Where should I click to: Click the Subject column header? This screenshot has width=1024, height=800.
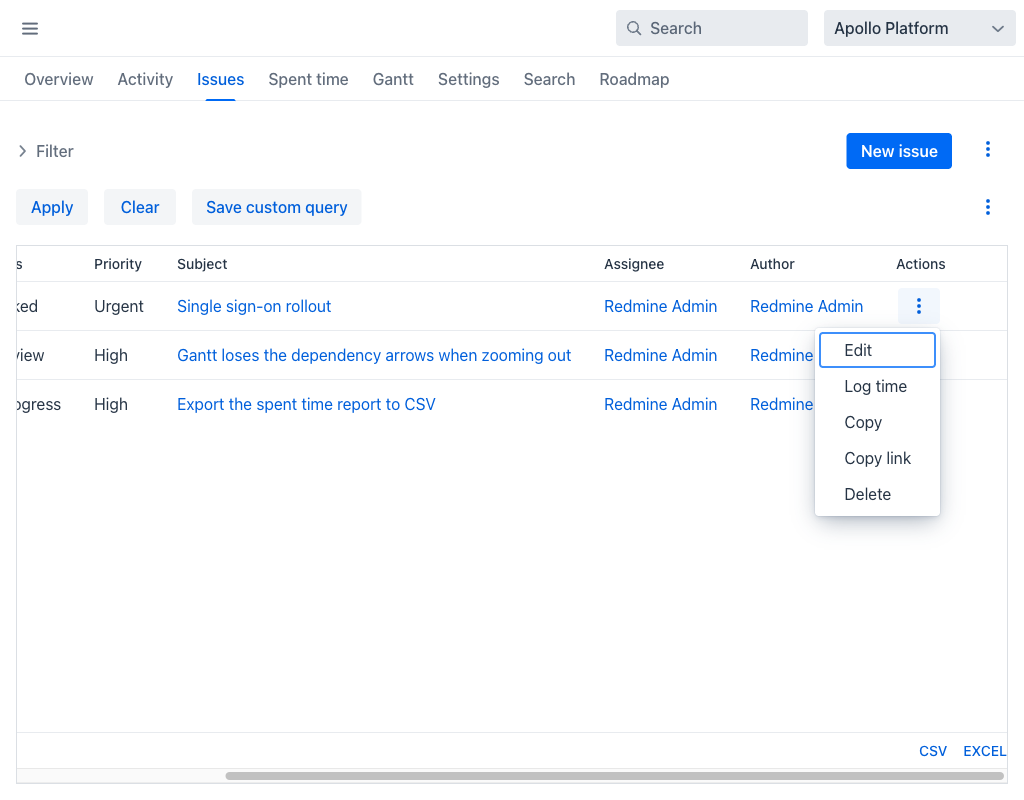(202, 264)
